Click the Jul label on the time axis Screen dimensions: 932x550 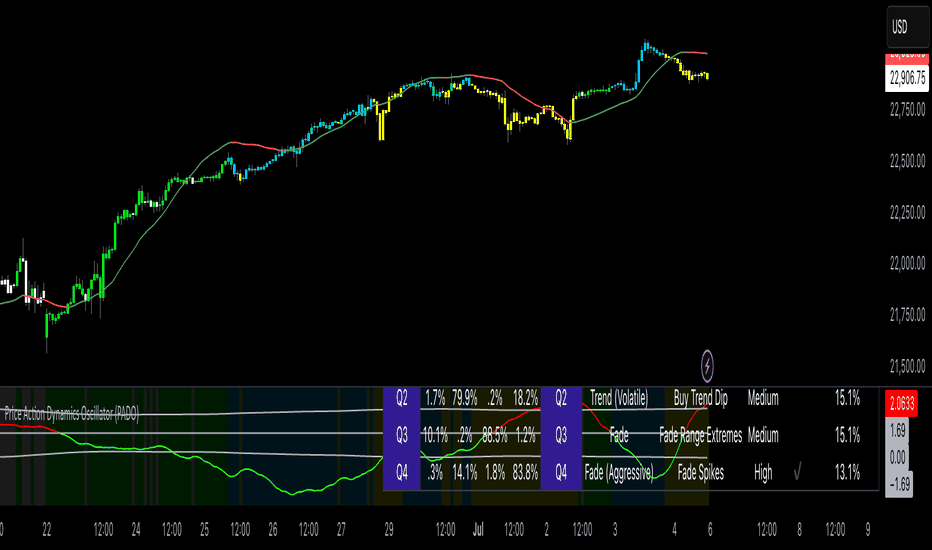point(478,529)
